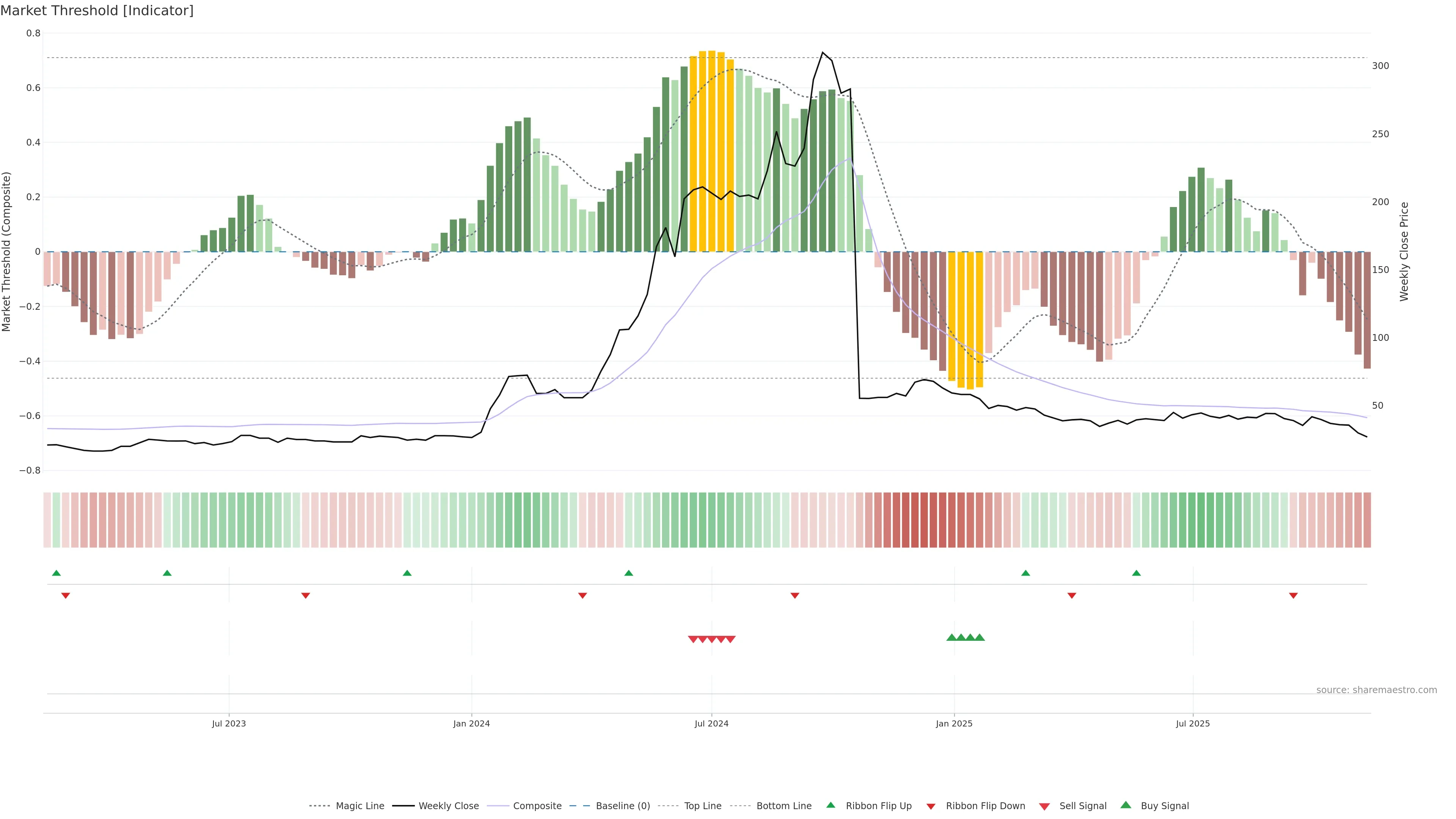The height and width of the screenshot is (819, 1456).
Task: Click the Jan 2025 x-axis label
Action: 954,723
